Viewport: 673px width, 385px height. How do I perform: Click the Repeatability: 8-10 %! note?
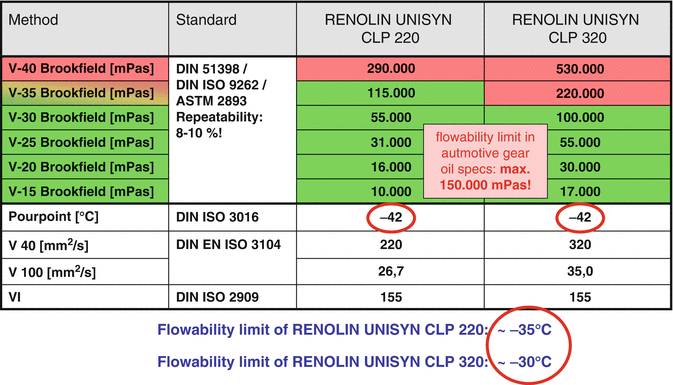(x=219, y=125)
